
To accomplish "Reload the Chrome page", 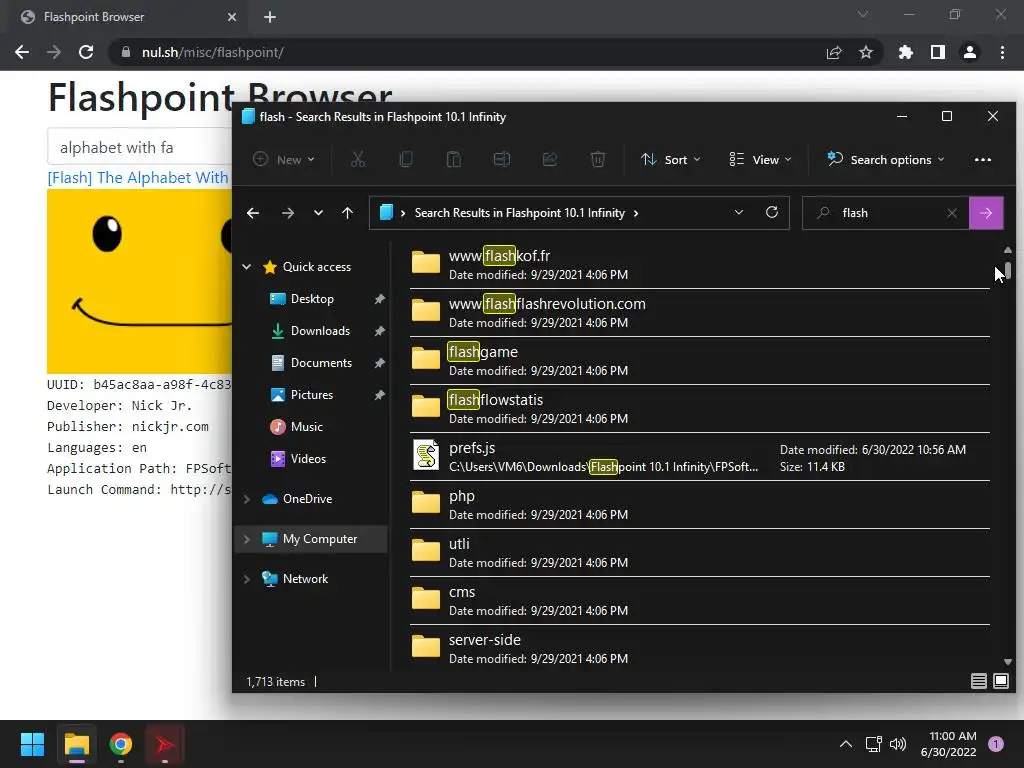I will click(86, 52).
